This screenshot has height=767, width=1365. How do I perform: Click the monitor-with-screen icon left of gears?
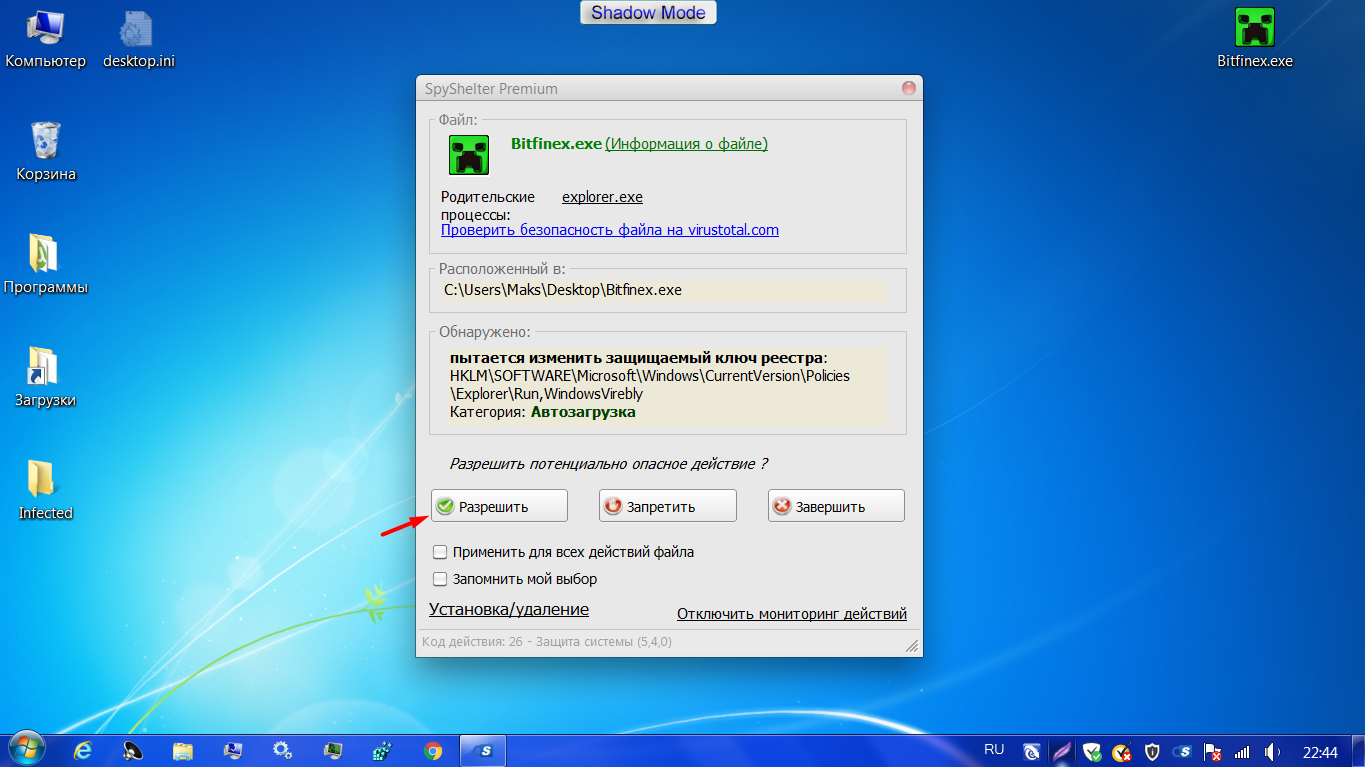click(233, 751)
